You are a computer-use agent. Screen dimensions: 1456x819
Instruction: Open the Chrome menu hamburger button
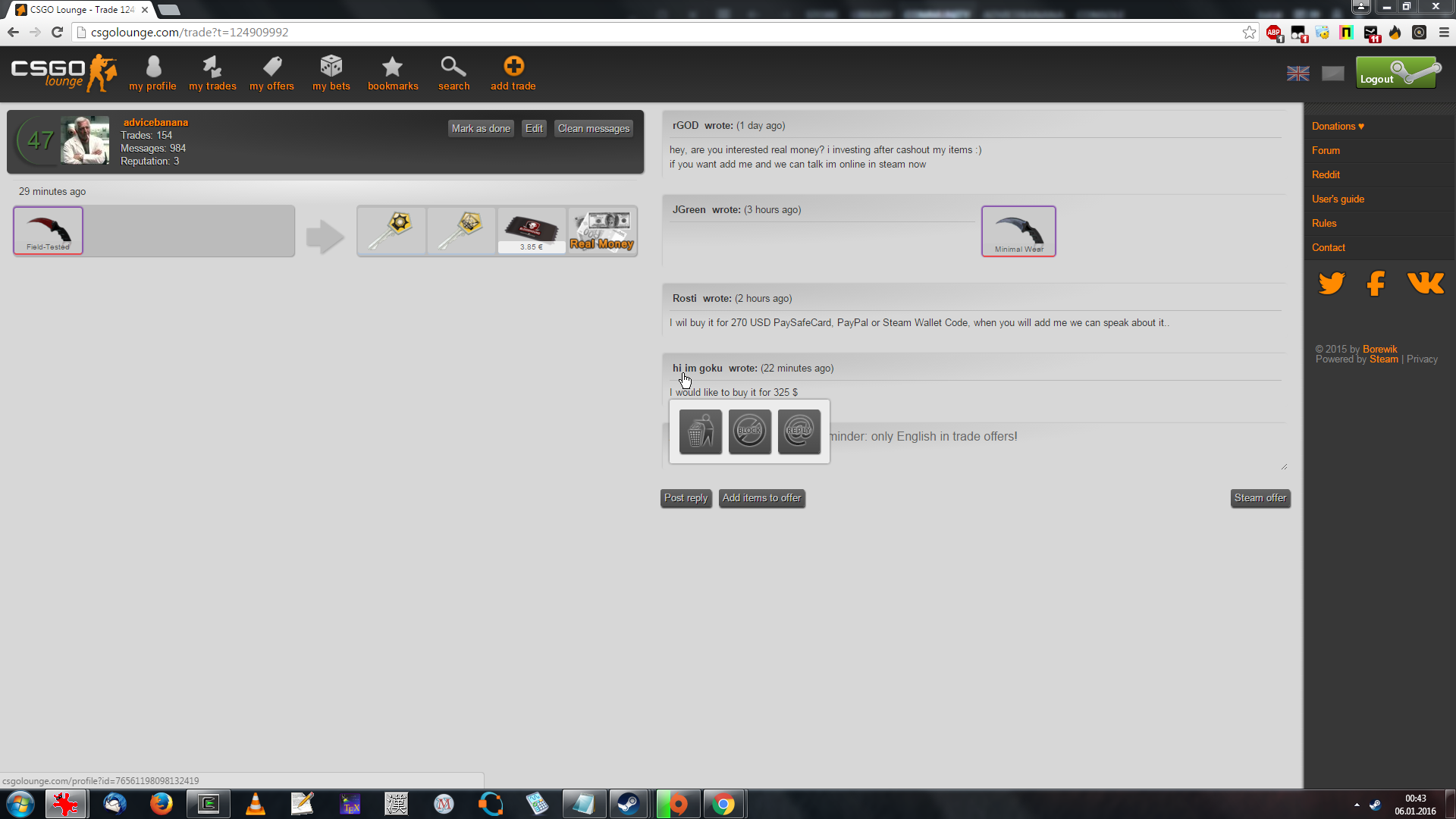(1444, 33)
